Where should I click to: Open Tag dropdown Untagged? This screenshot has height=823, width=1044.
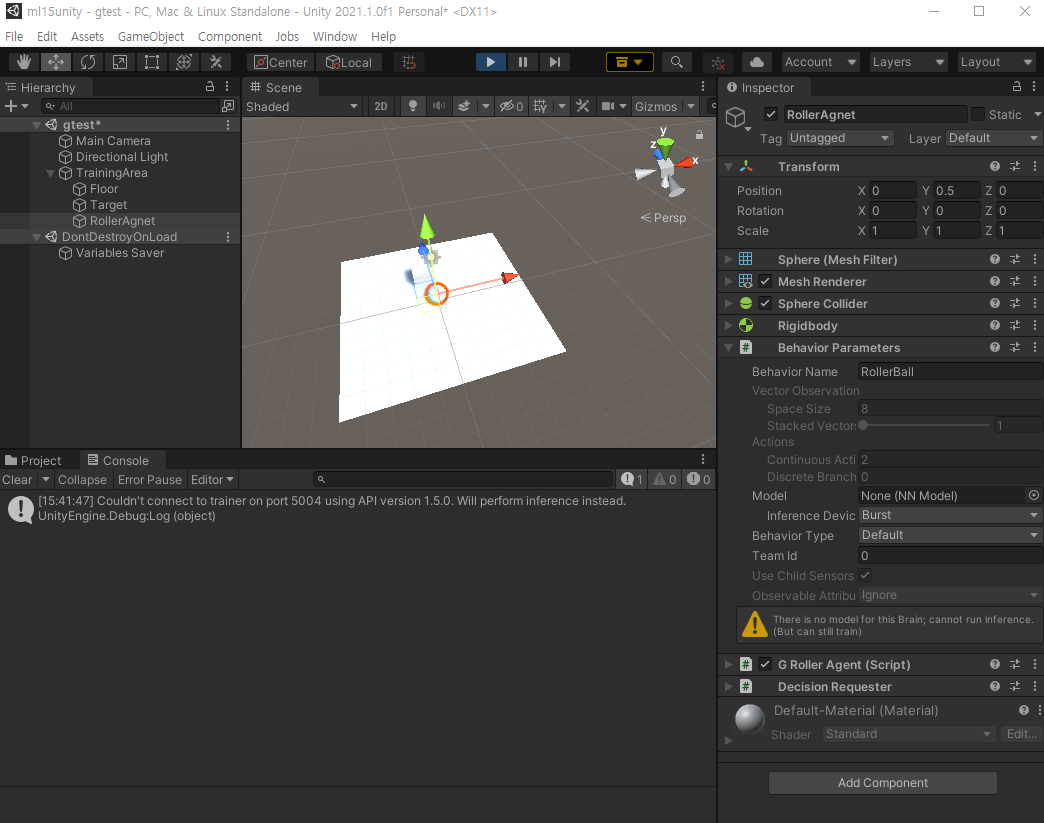840,138
